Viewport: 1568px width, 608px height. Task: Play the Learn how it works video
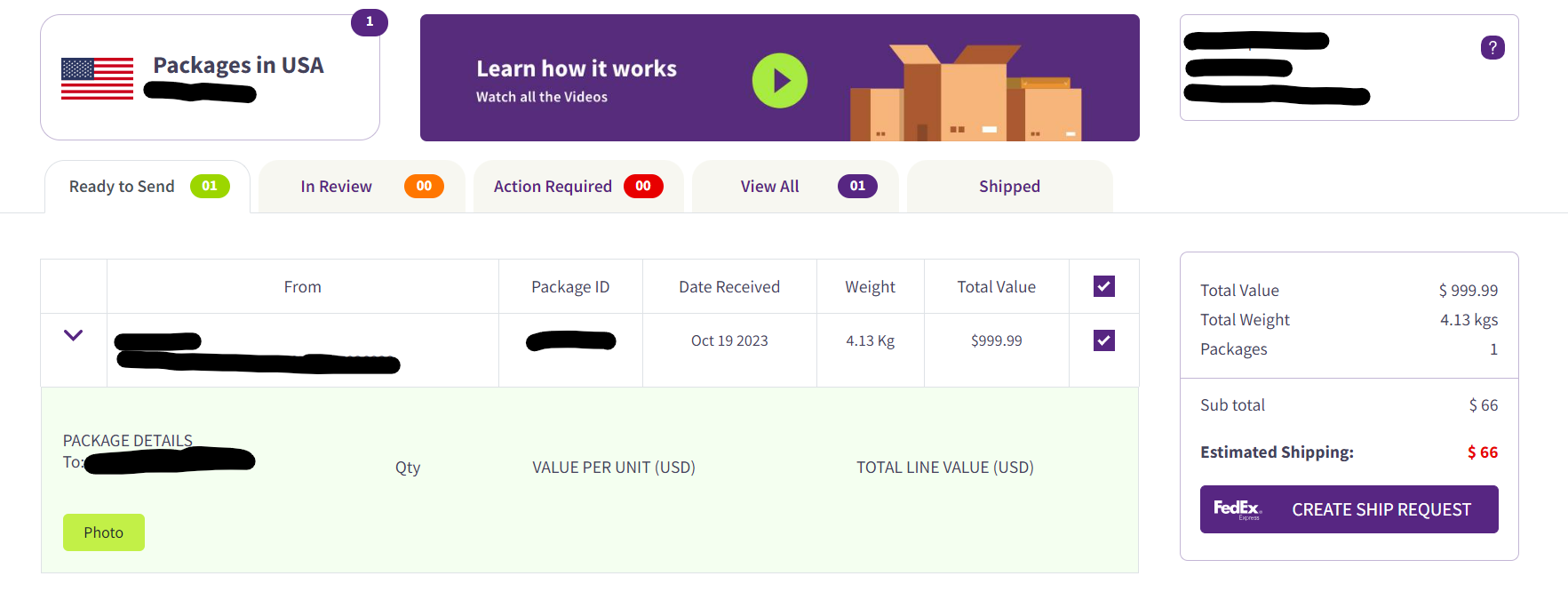pyautogui.click(x=779, y=81)
